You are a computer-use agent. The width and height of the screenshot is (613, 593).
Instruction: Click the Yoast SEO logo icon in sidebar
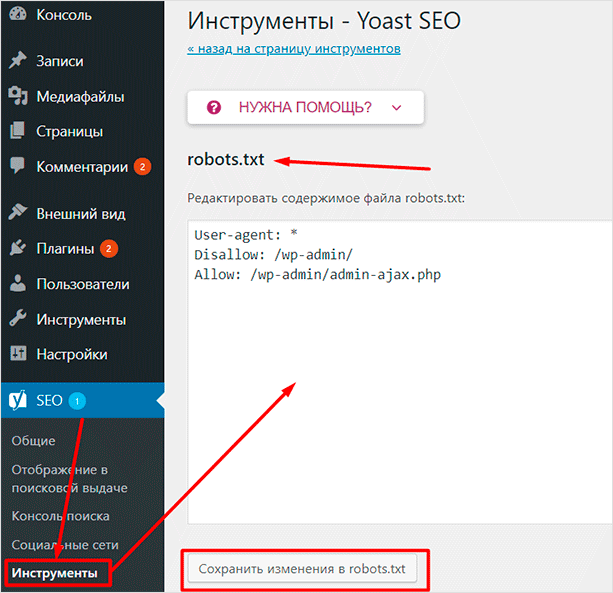point(17,401)
